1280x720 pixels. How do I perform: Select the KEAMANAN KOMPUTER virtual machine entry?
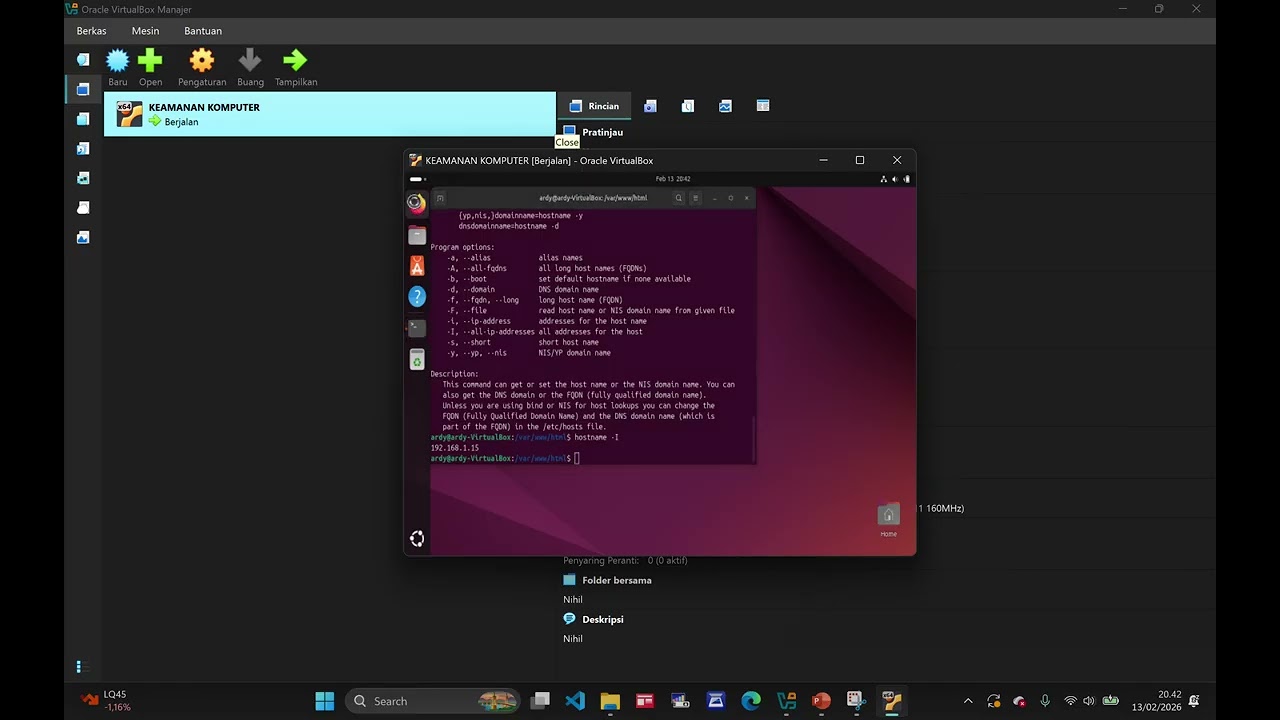click(x=330, y=114)
